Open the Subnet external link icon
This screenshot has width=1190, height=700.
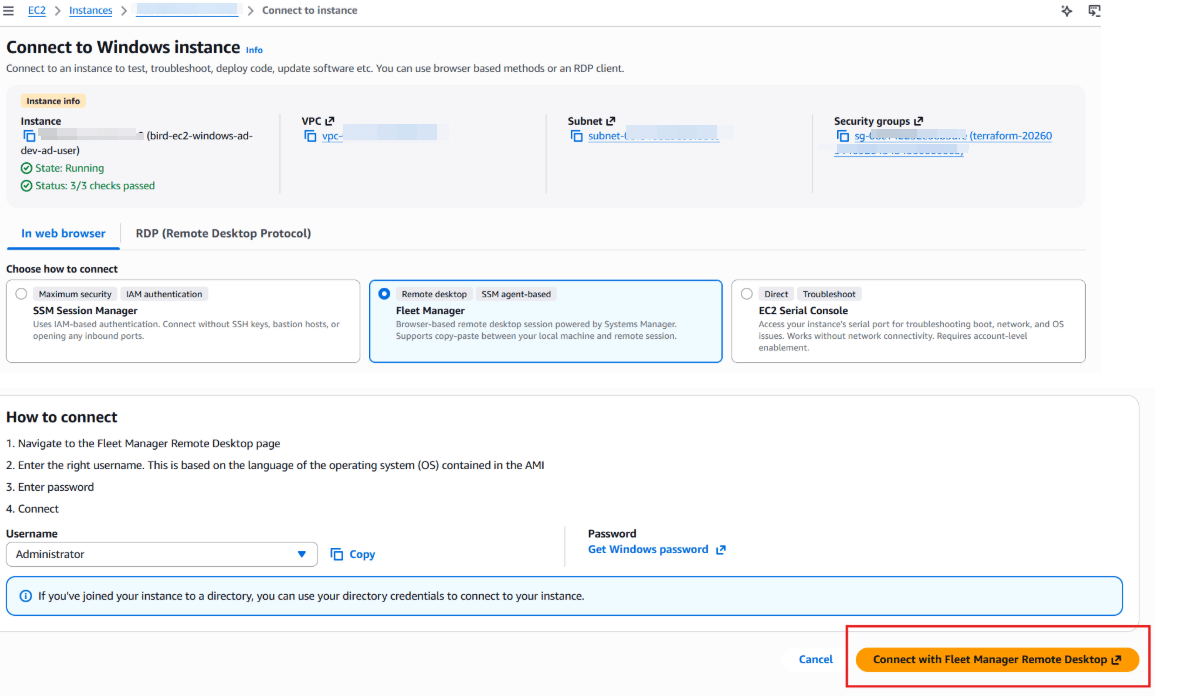(x=611, y=121)
